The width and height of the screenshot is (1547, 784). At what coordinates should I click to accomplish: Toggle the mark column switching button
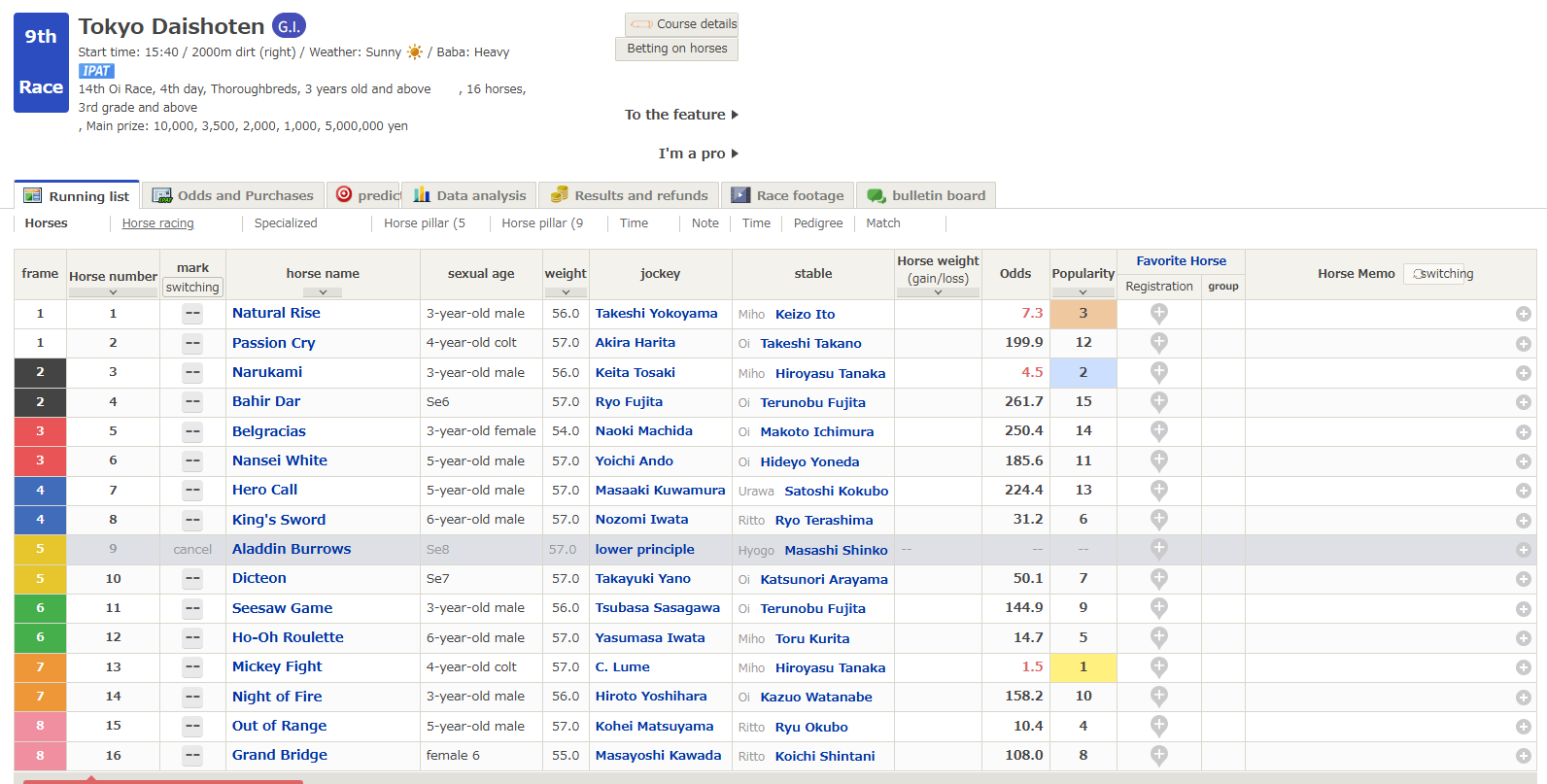tap(192, 288)
